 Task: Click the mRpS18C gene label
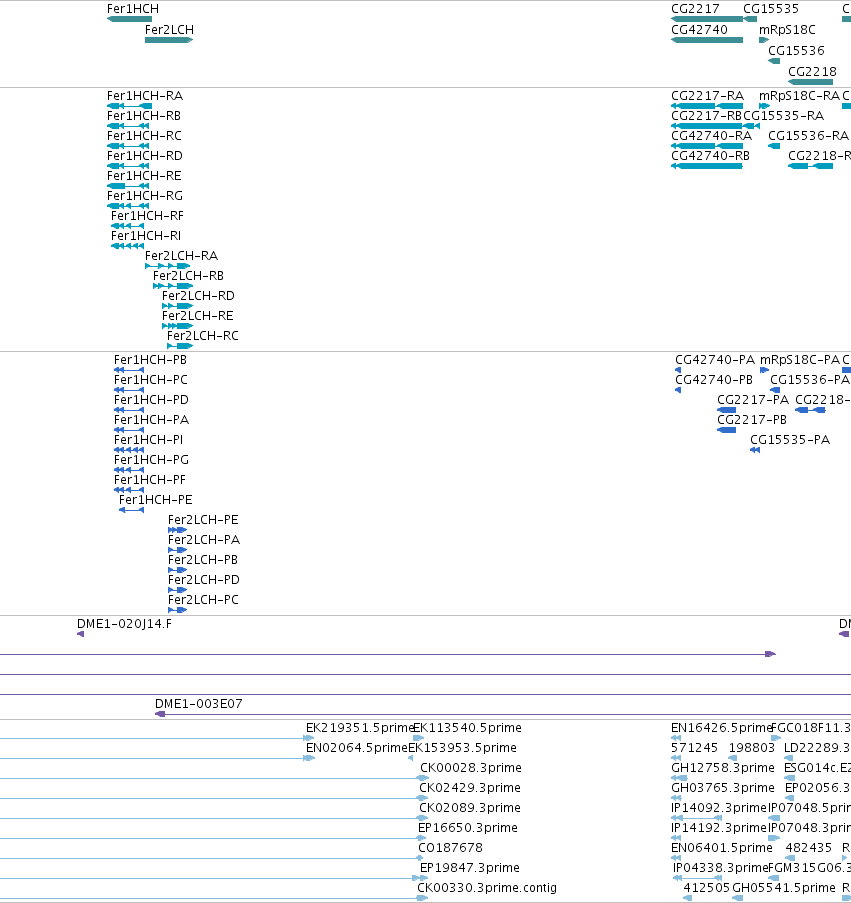pyautogui.click(x=787, y=29)
